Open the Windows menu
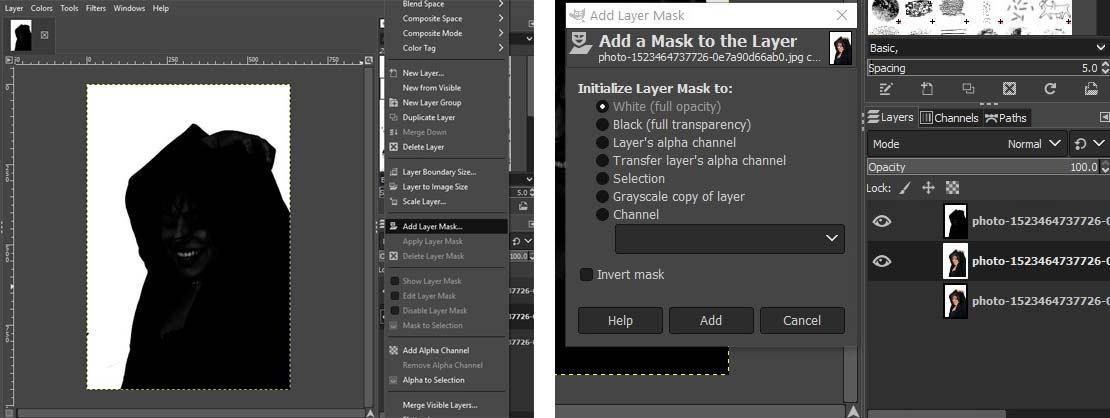 tap(129, 9)
